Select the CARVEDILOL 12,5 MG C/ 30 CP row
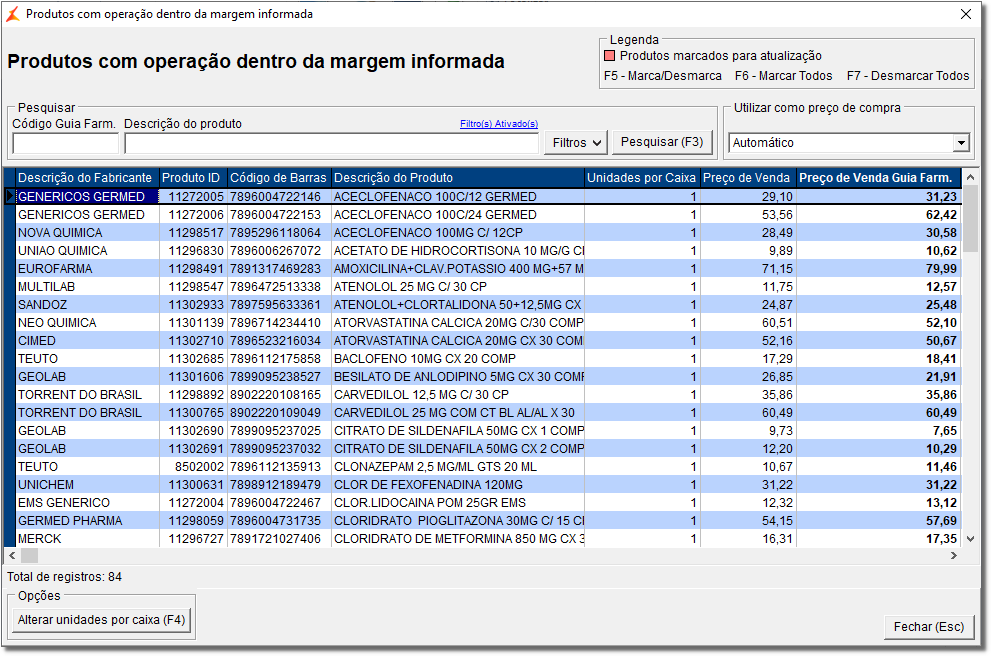The height and width of the screenshot is (656, 991). pyautogui.click(x=489, y=395)
